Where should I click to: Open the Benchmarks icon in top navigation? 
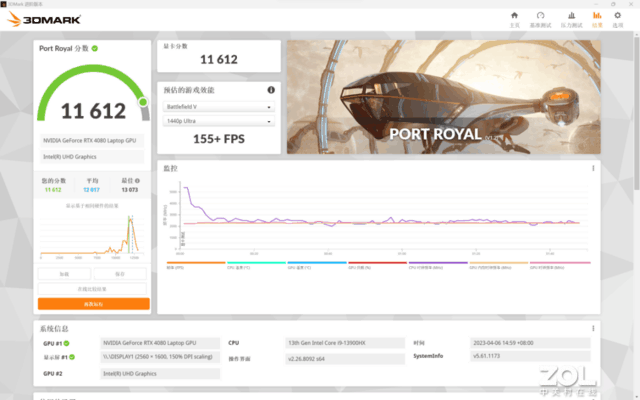(543, 17)
